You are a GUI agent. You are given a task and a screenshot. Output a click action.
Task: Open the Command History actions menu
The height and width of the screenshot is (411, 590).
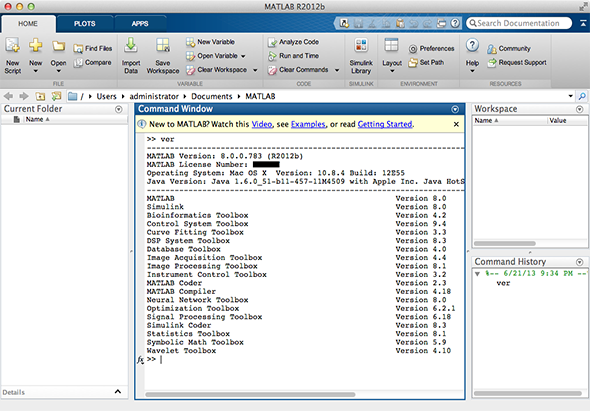pos(579,262)
